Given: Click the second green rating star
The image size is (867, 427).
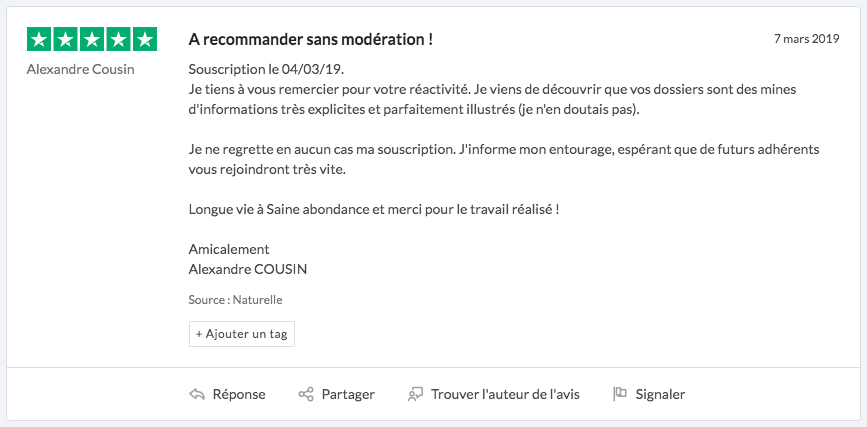Looking at the screenshot, I should (x=65, y=40).
